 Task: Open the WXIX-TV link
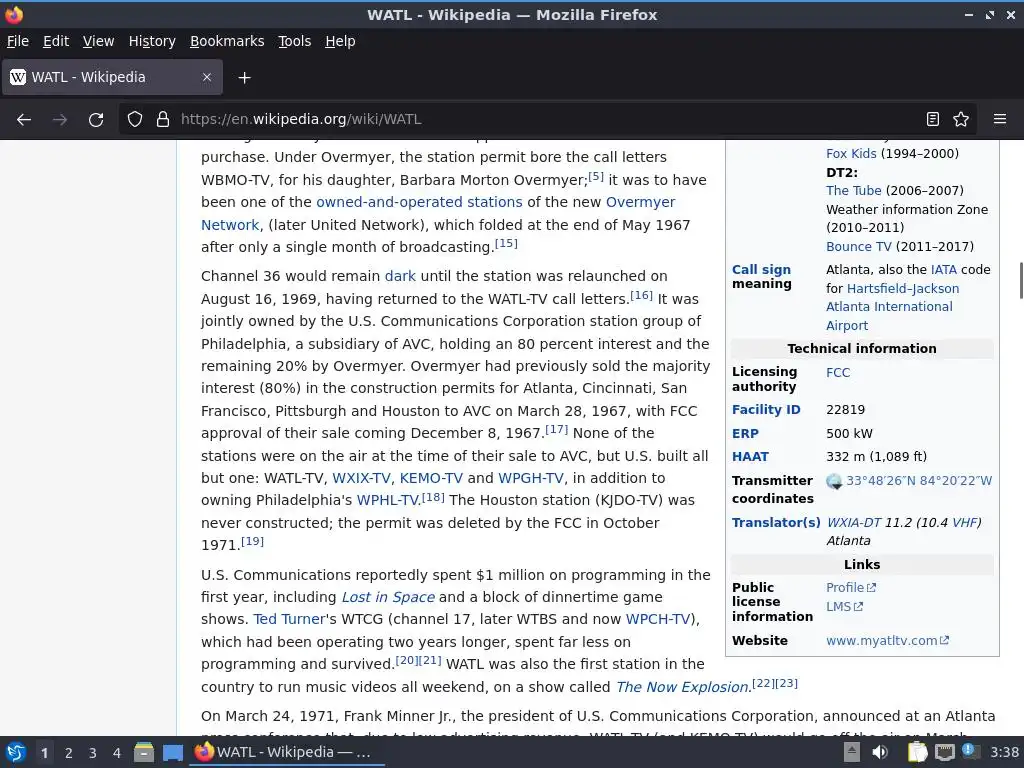tap(362, 478)
